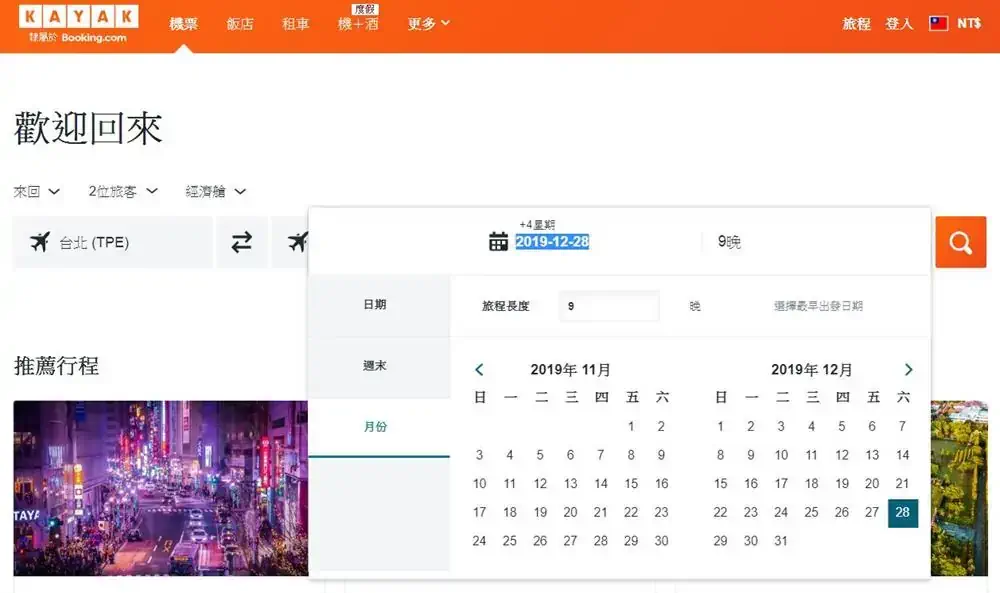Click the destination airplane icon

pyautogui.click(x=297, y=242)
